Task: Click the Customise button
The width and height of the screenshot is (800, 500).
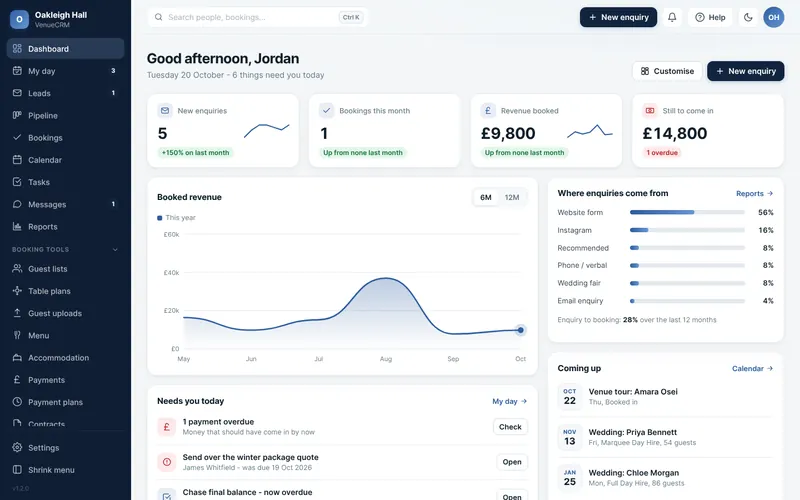Action: [667, 71]
